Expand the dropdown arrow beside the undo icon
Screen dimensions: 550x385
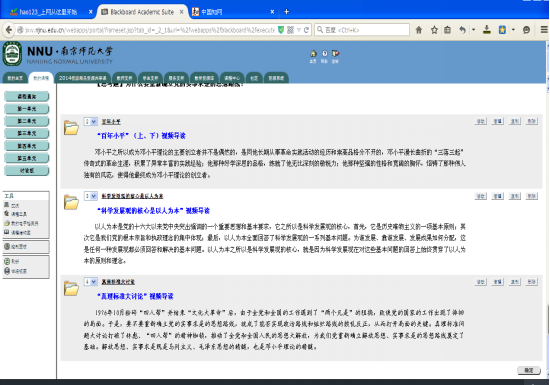pos(473,30)
